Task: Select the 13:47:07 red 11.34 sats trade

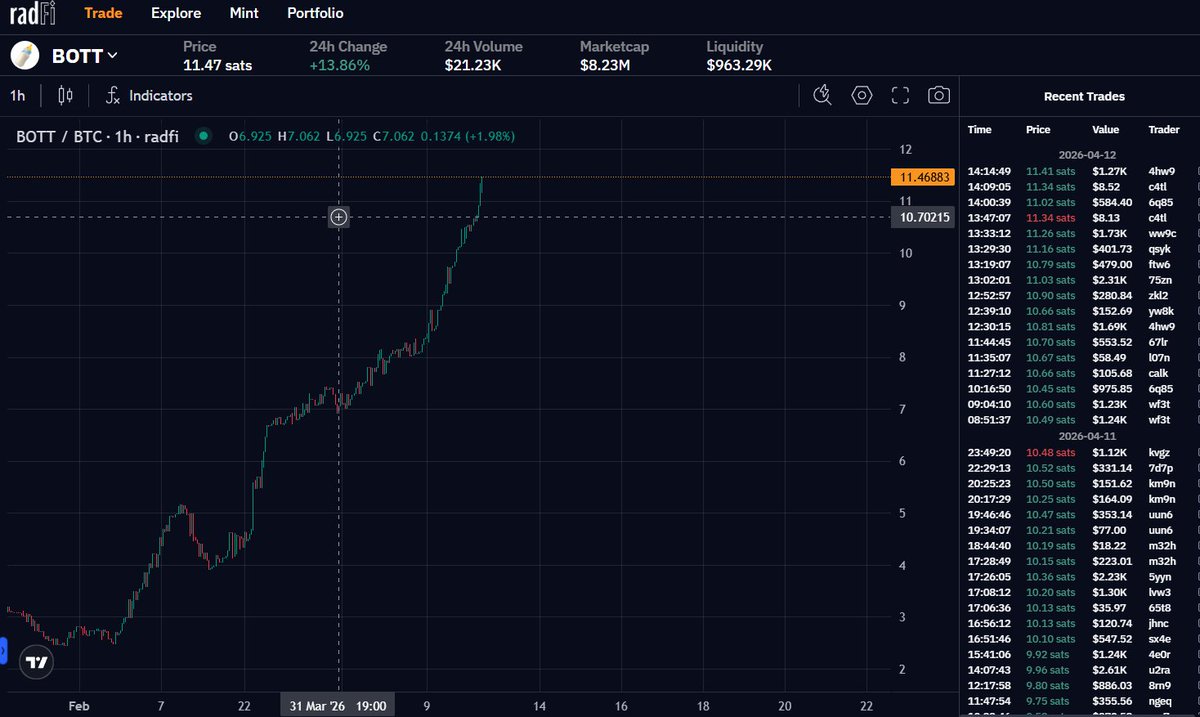Action: pyautogui.click(x=1080, y=217)
